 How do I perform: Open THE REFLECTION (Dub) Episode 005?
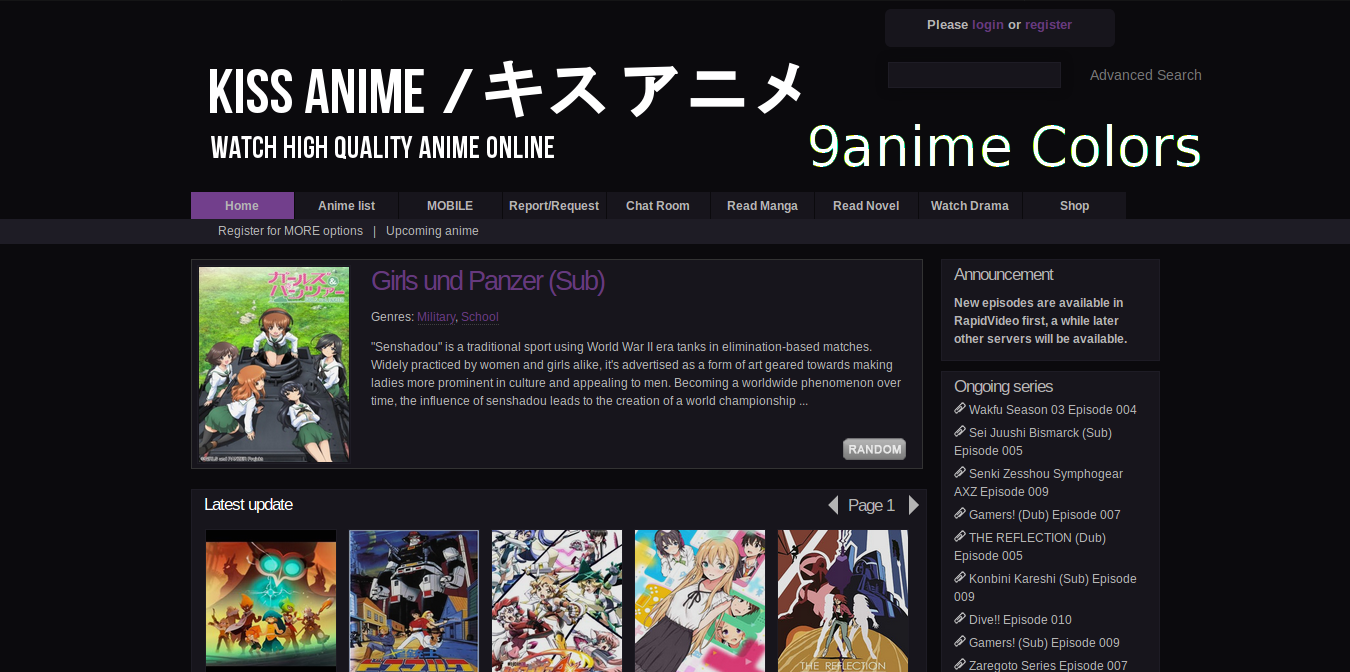pyautogui.click(x=1030, y=547)
